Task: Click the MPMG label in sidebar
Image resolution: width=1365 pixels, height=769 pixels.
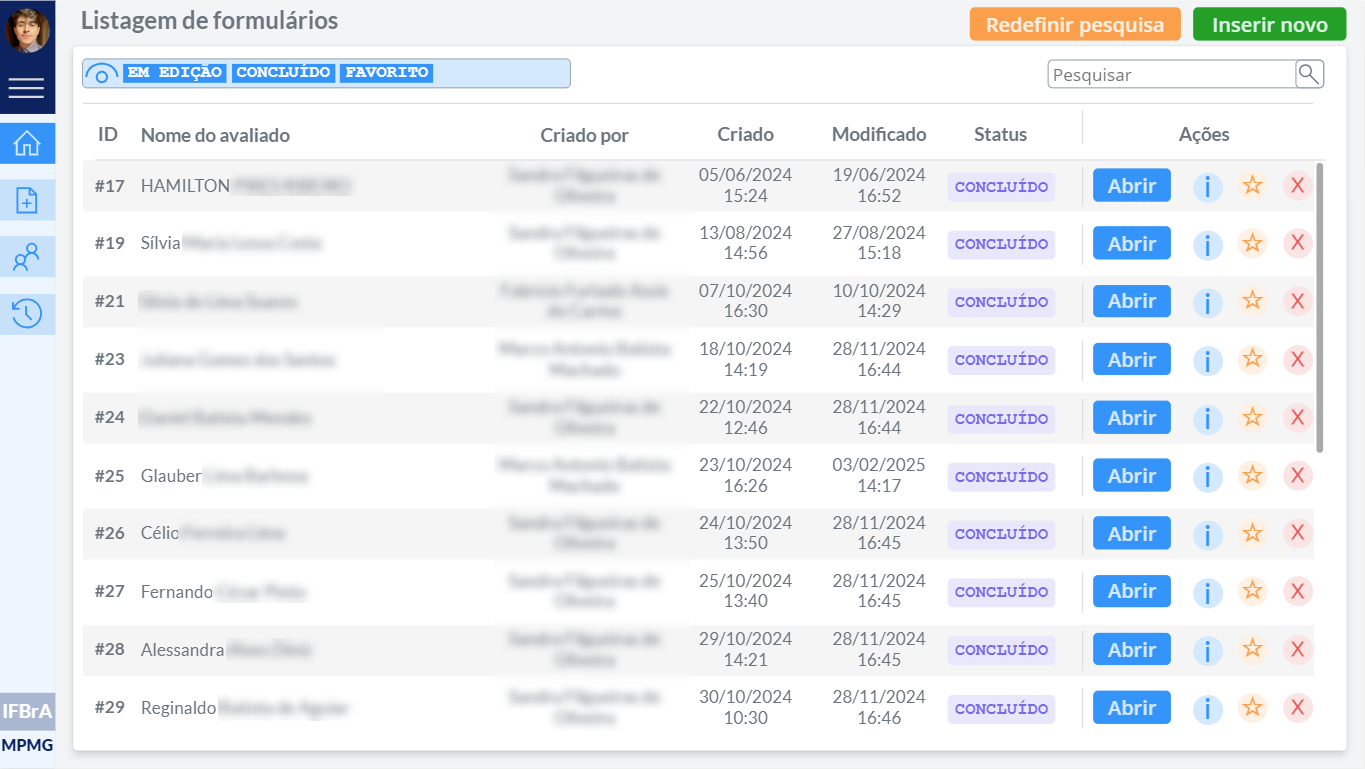Action: (x=27, y=745)
